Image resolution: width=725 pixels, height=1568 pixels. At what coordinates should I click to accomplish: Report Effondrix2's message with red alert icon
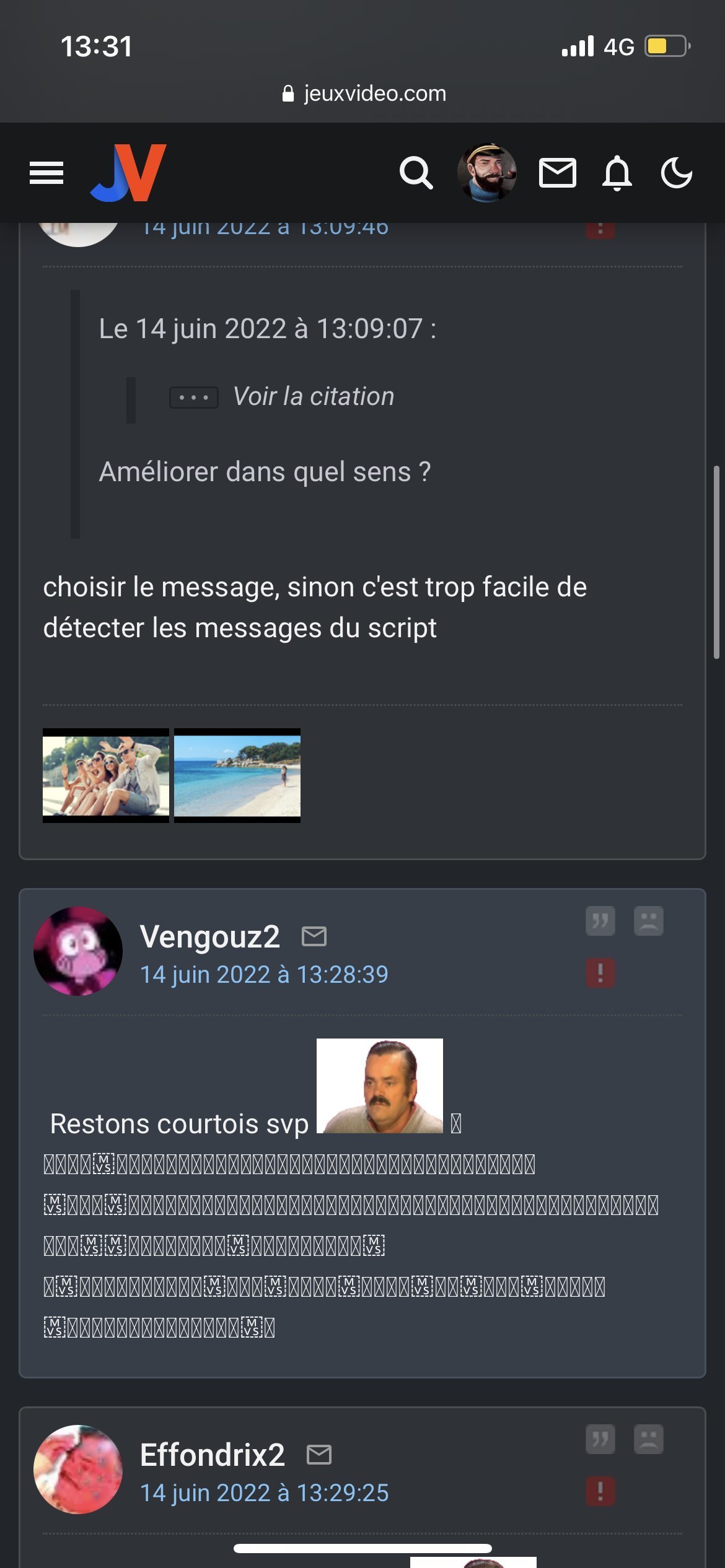click(600, 1491)
